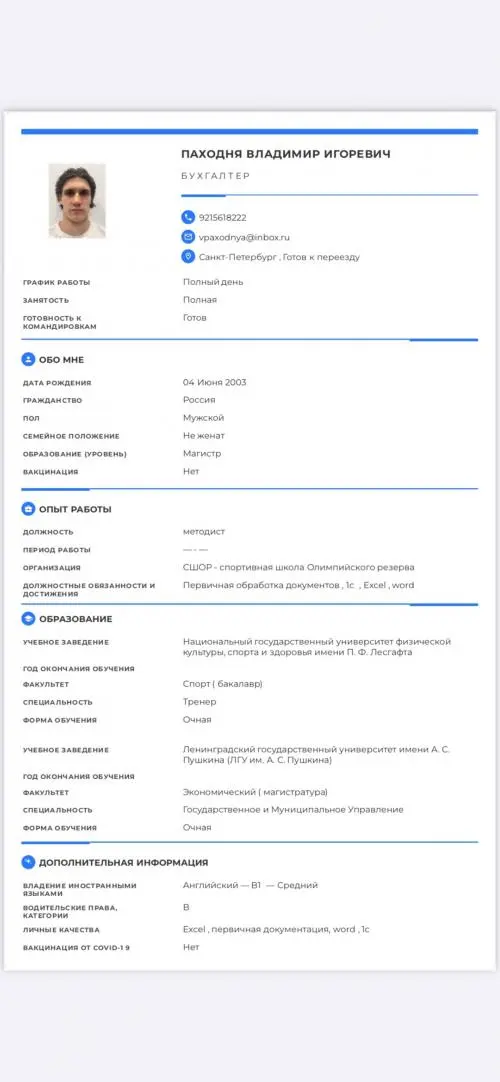Click the language value Английский — B1 — Средний
500x1082 pixels.
tap(250, 885)
